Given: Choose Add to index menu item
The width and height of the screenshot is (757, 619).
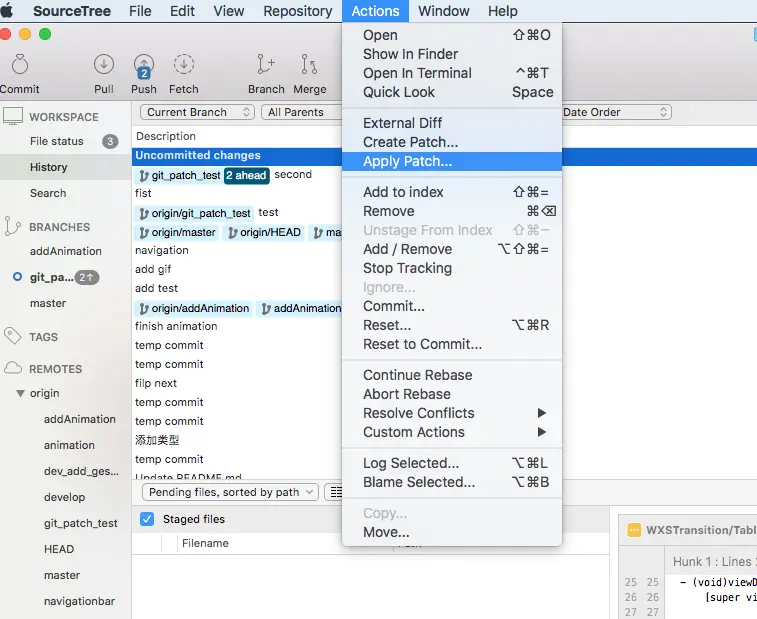Looking at the screenshot, I should click(452, 192).
